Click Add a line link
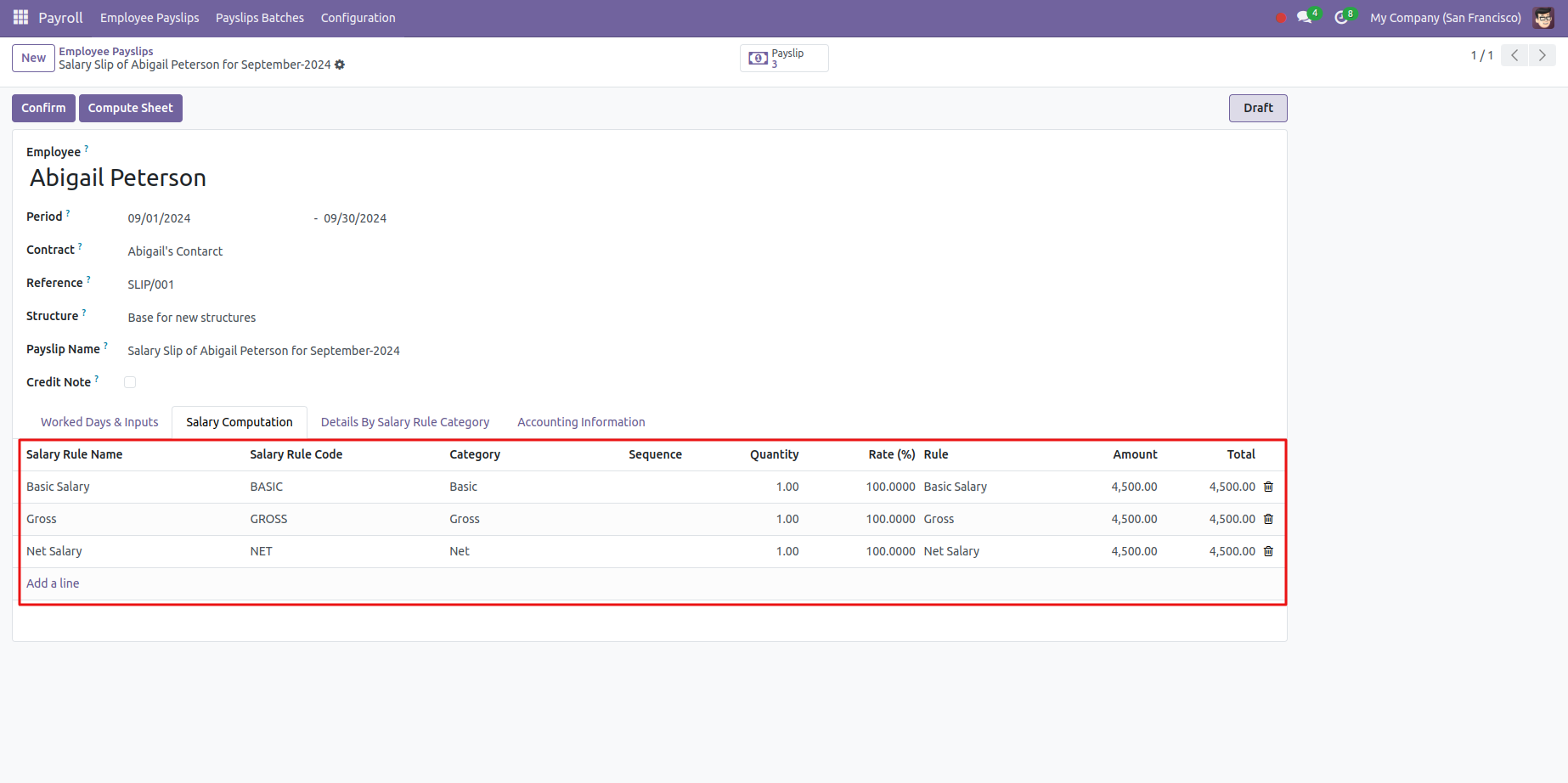Image resolution: width=1568 pixels, height=783 pixels. click(53, 583)
